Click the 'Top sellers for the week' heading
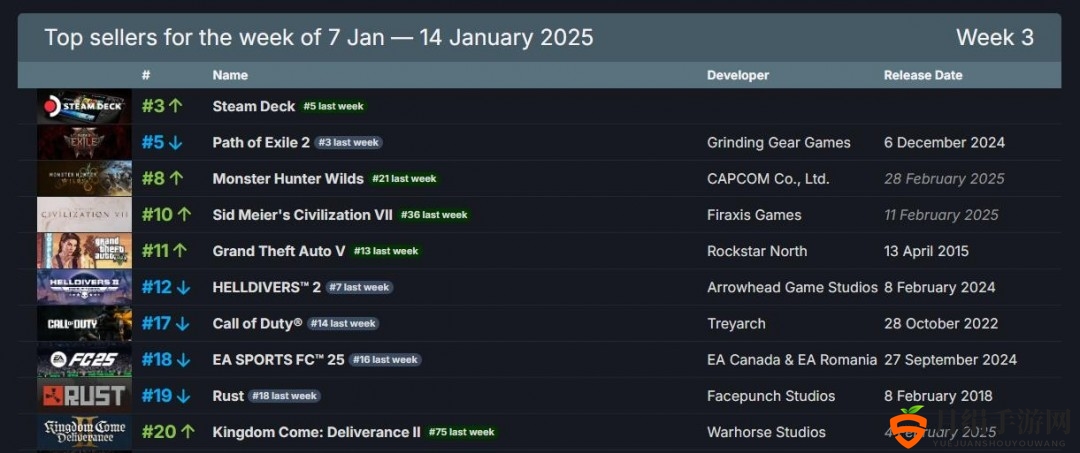 [319, 37]
